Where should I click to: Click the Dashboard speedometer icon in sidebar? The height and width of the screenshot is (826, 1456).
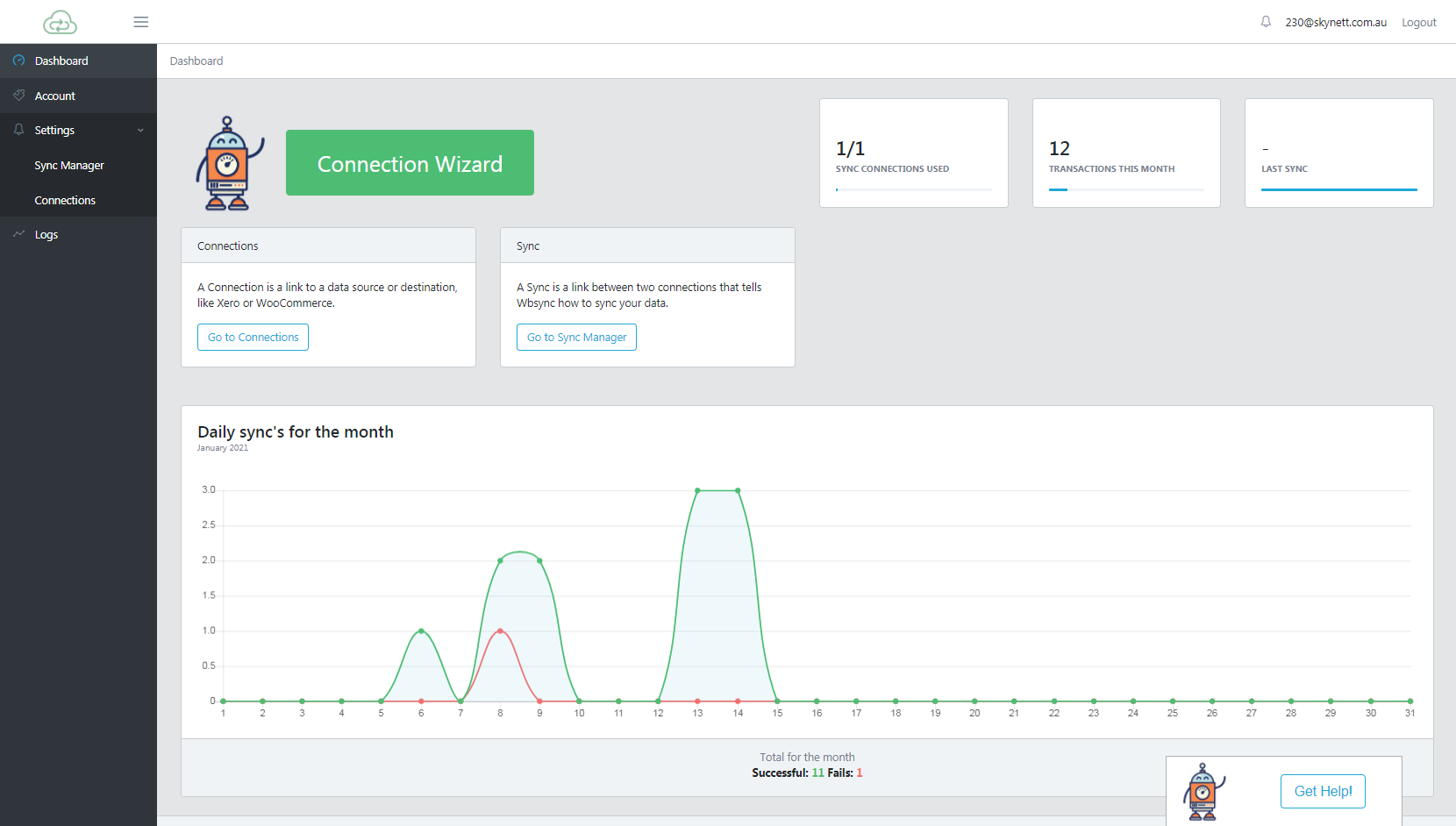(19, 61)
